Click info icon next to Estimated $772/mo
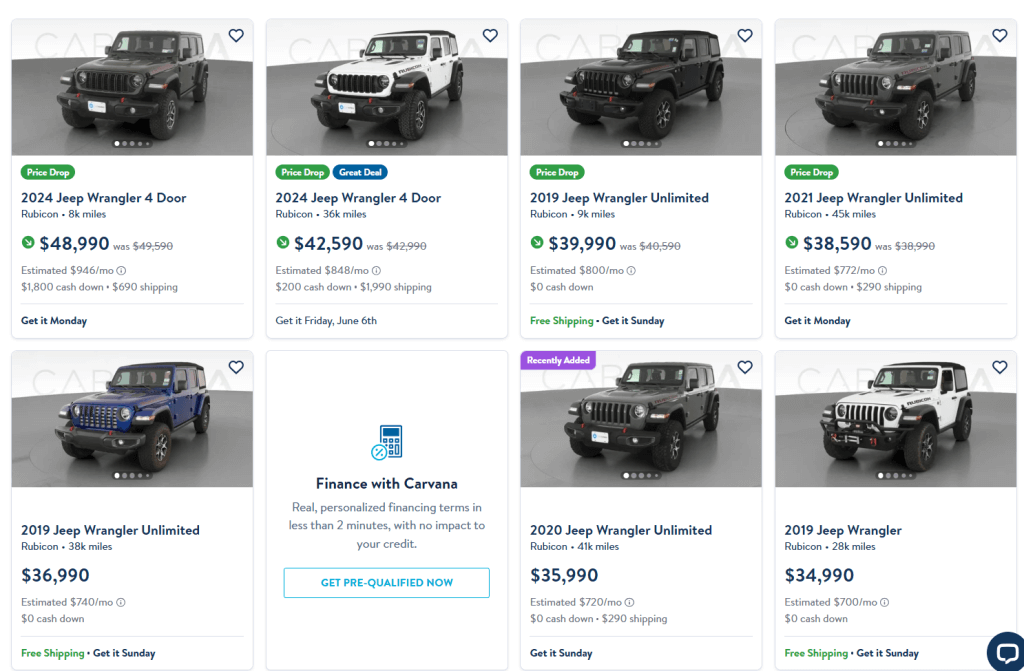This screenshot has height=671, width=1024. 882,270
